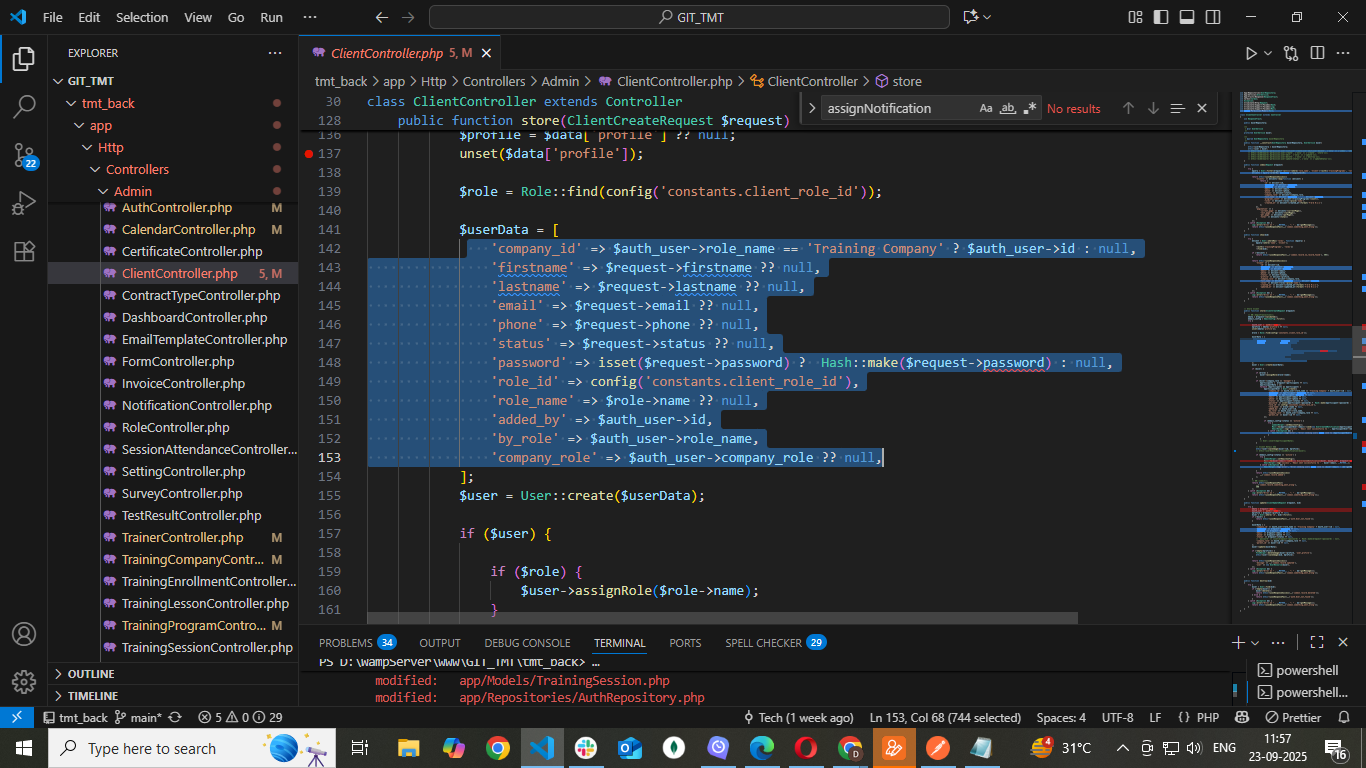Click the breakpoint dot on line 137

click(x=309, y=154)
